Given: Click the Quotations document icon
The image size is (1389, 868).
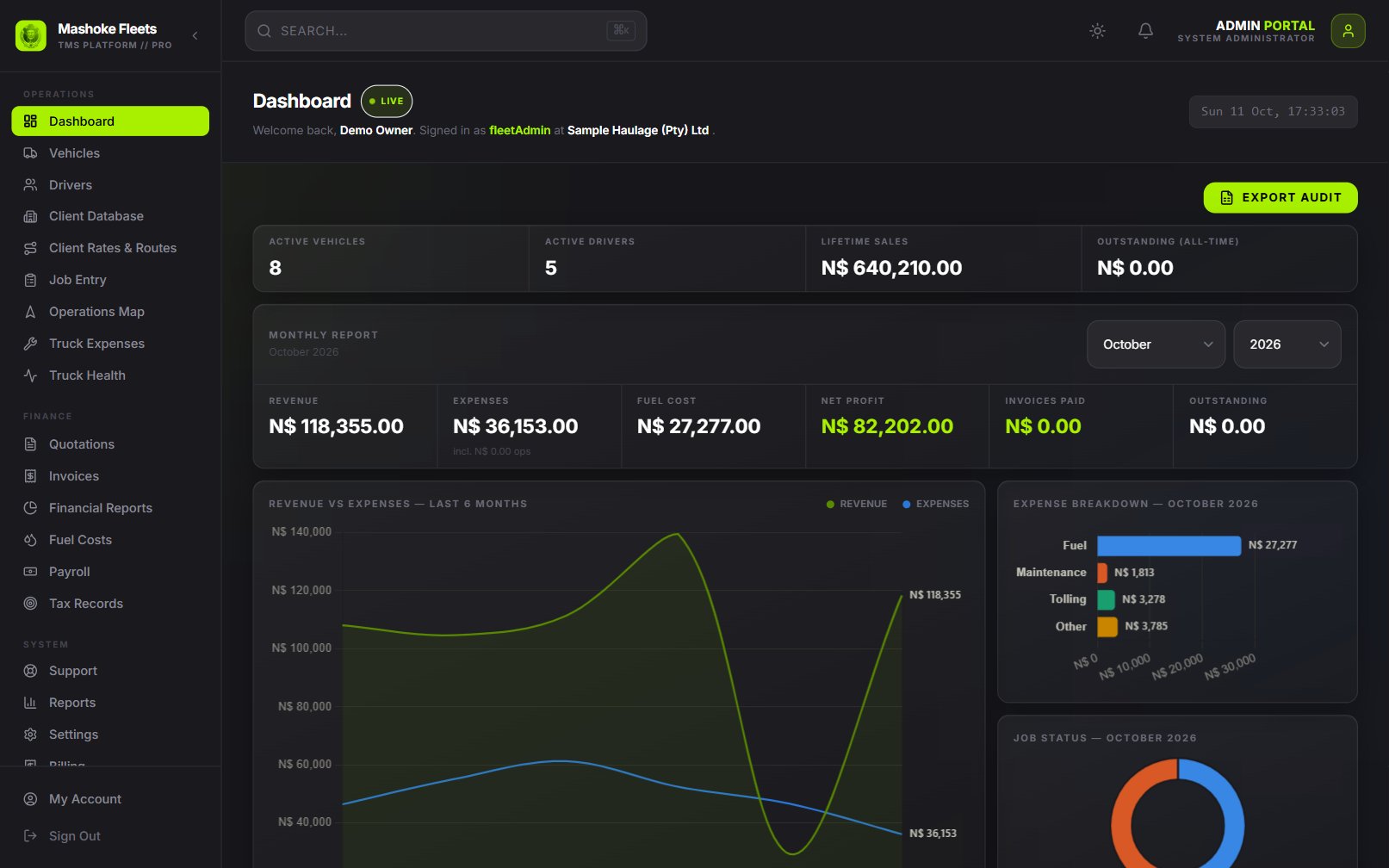Looking at the screenshot, I should [x=30, y=444].
